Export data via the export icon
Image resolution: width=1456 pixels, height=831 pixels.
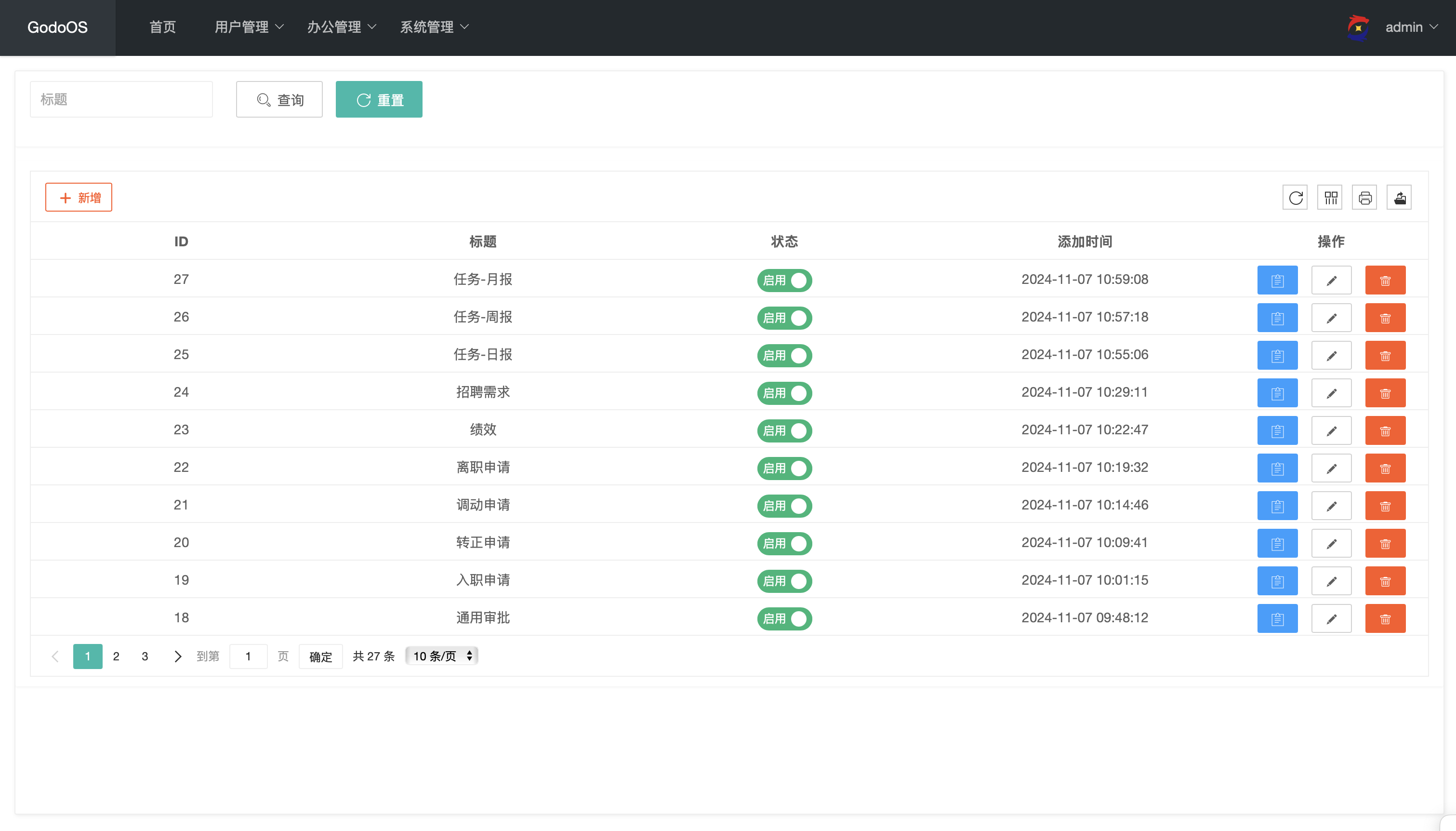click(x=1399, y=197)
